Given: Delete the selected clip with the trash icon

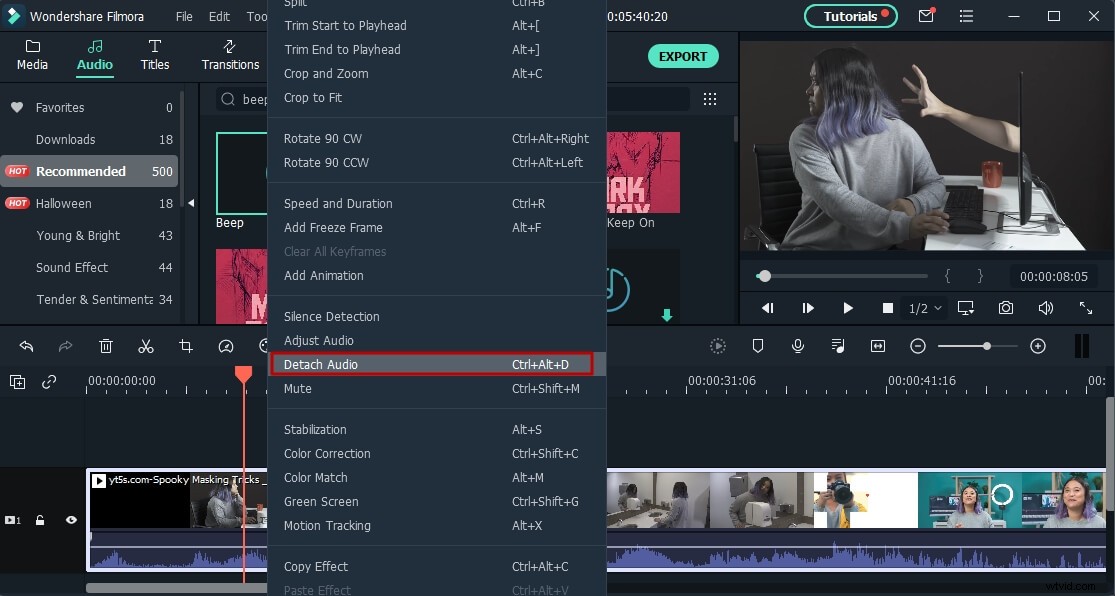Looking at the screenshot, I should tap(106, 346).
